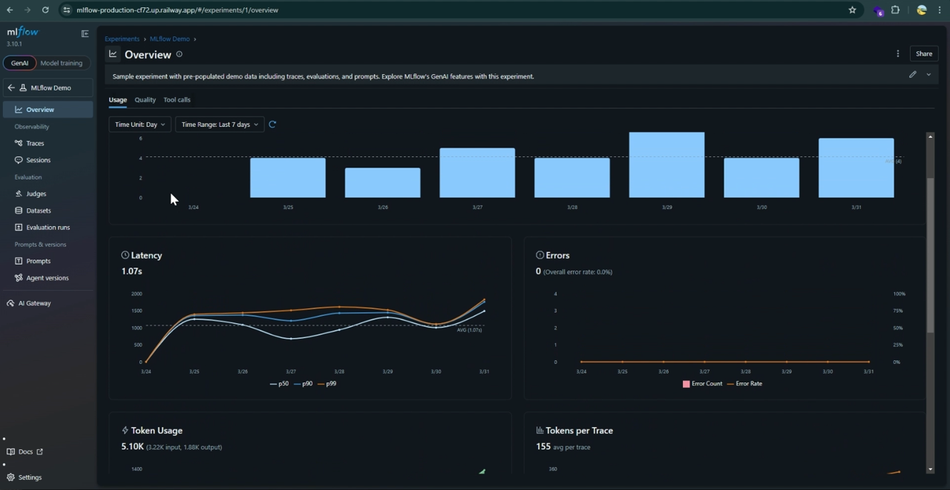Open Datasets in the sidebar
The width and height of the screenshot is (950, 490).
point(48,211)
